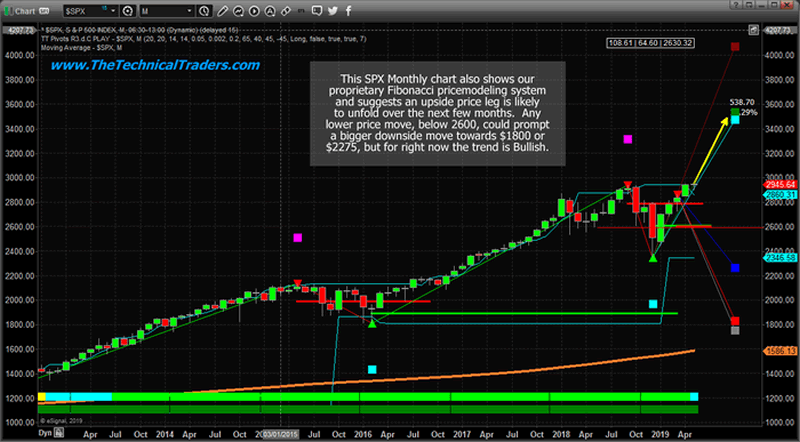Click the cyan square near 1950
800x442 pixels.
[653, 304]
